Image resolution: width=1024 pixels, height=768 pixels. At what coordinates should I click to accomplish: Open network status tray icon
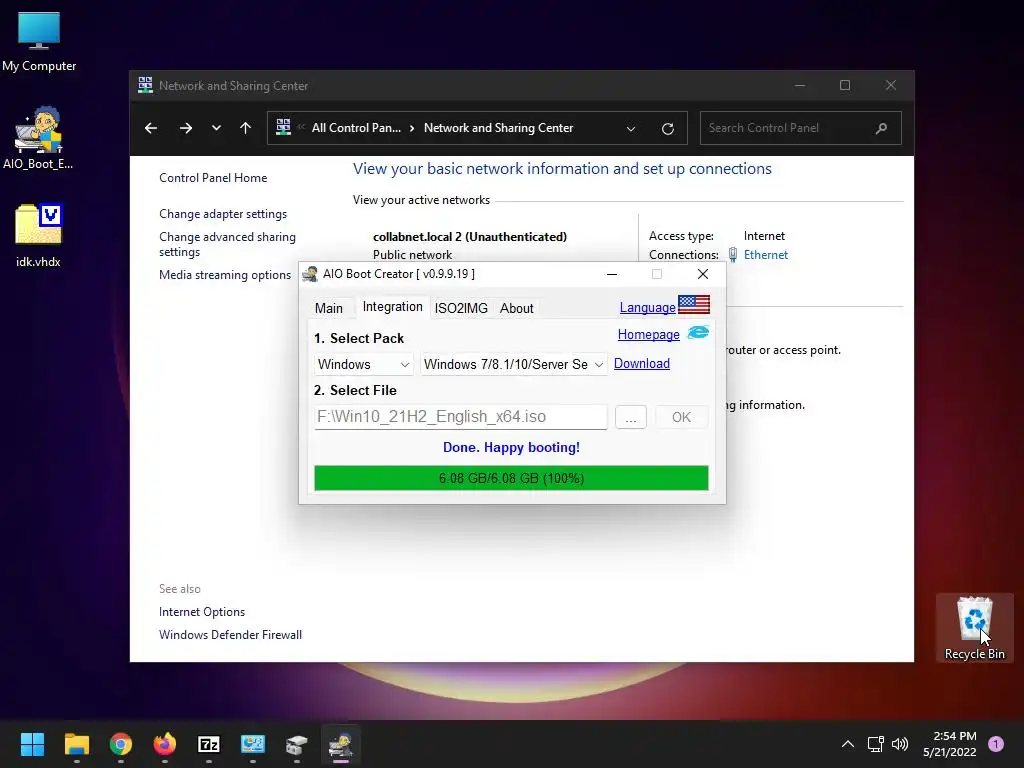875,744
